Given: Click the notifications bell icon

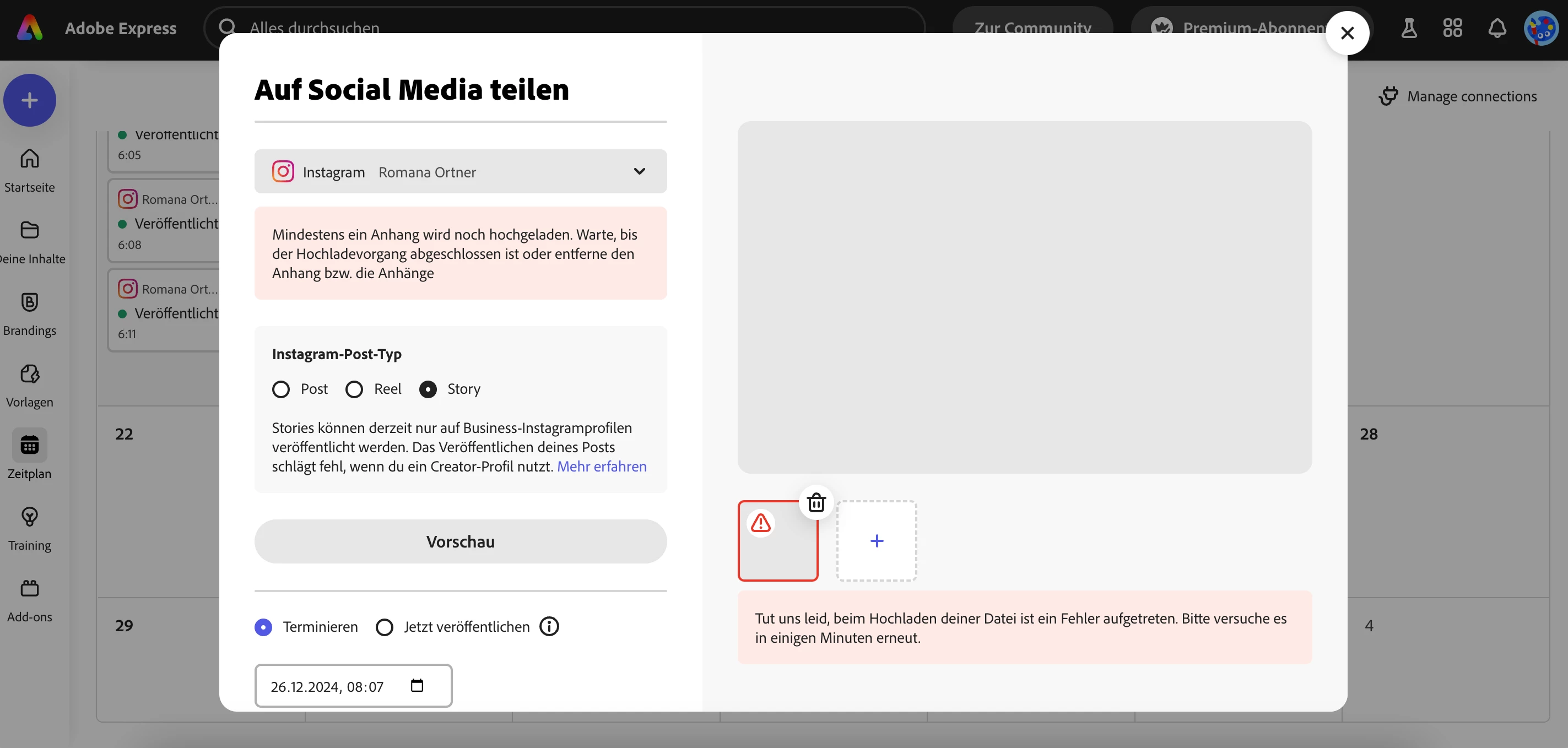Looking at the screenshot, I should tap(1497, 28).
